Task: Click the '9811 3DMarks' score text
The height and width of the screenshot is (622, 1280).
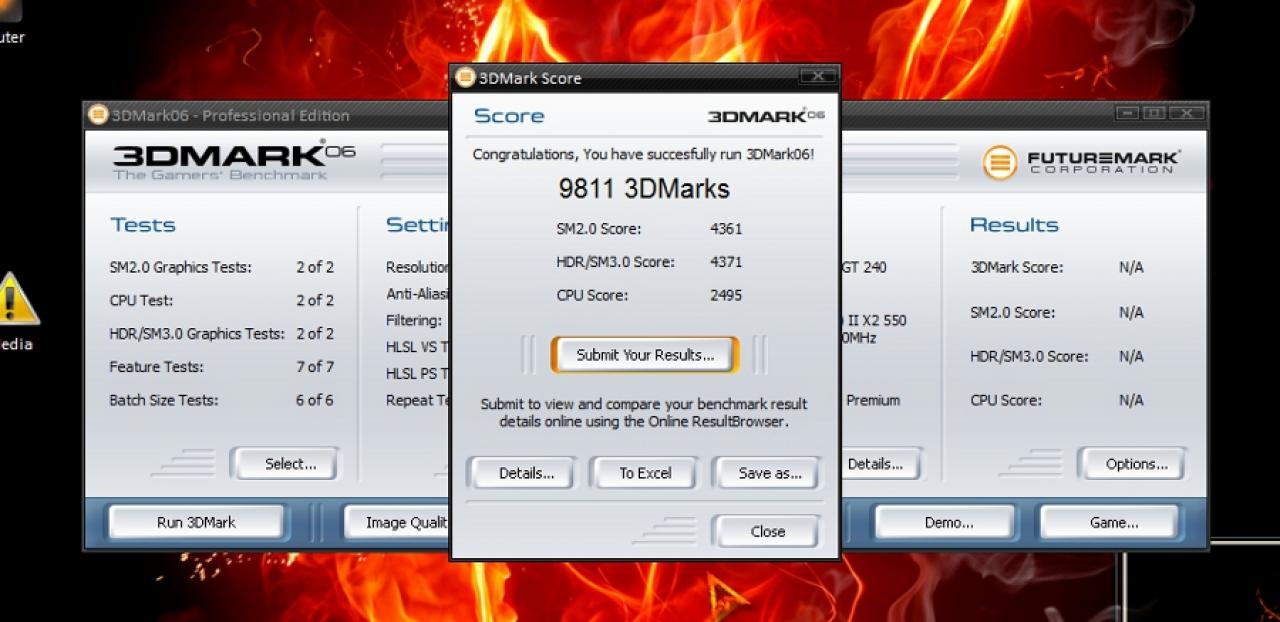Action: tap(644, 189)
